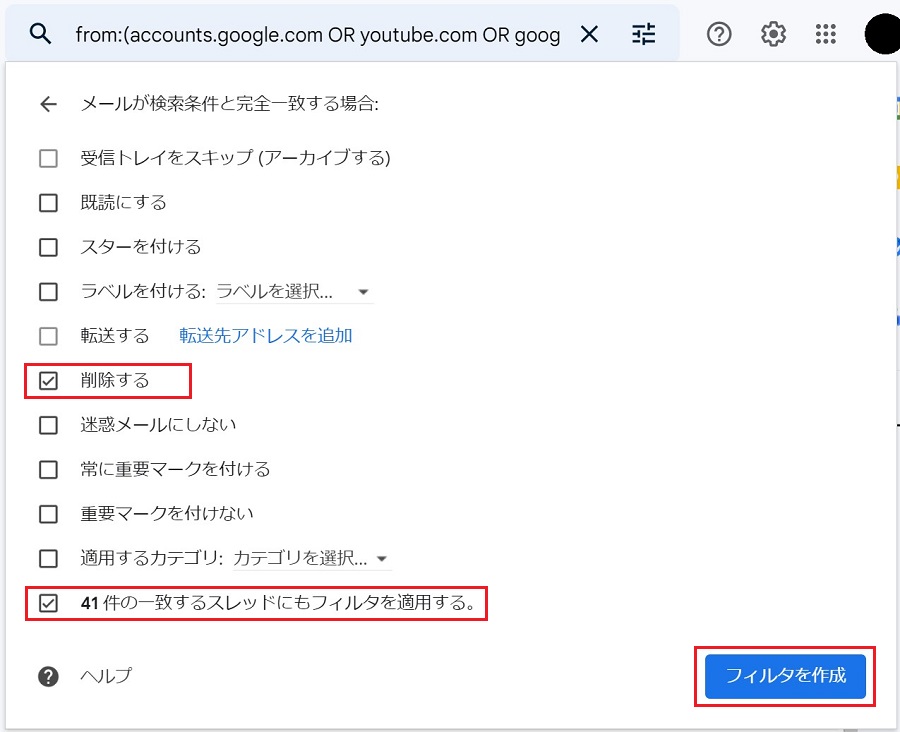Screen dimensions: 900x732
Task: Open the account profile avatar
Action: click(882, 34)
